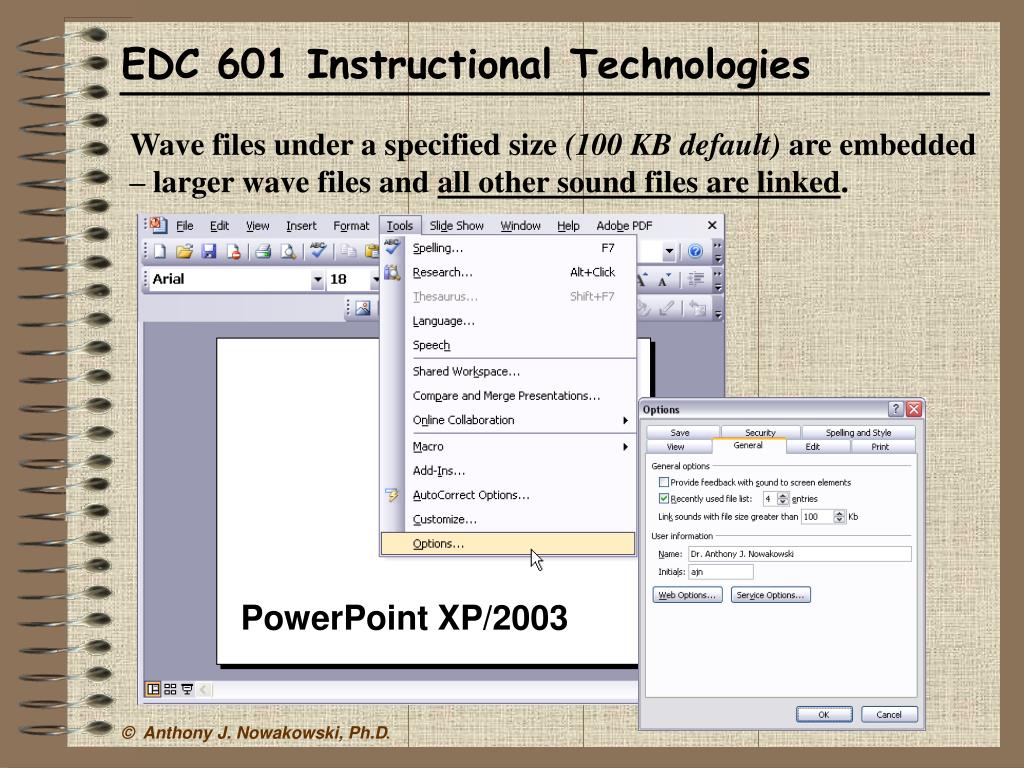
Task: Click the Save floppy disk icon
Action: click(209, 251)
